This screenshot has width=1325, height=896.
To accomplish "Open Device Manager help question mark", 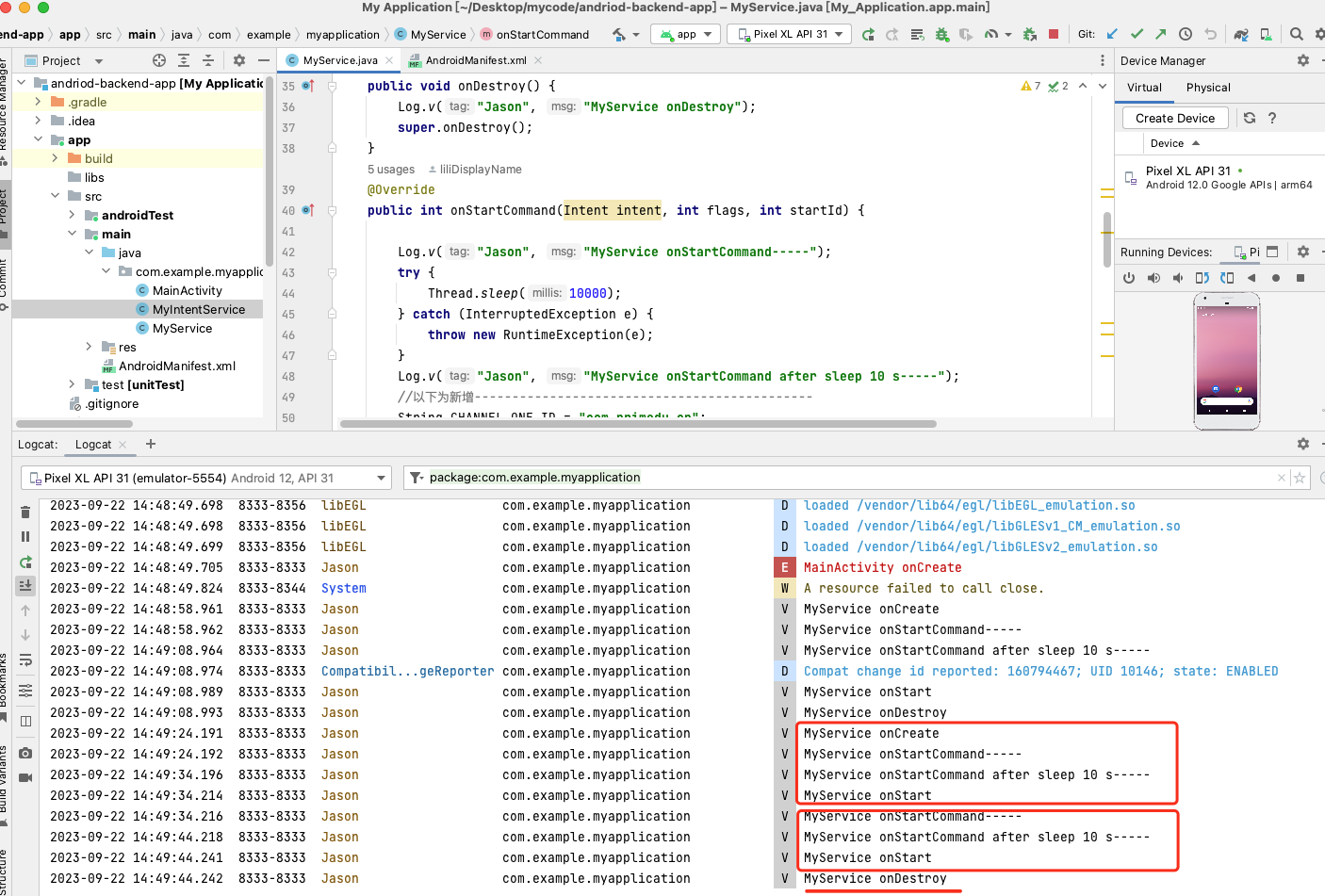I will pyautogui.click(x=1272, y=118).
